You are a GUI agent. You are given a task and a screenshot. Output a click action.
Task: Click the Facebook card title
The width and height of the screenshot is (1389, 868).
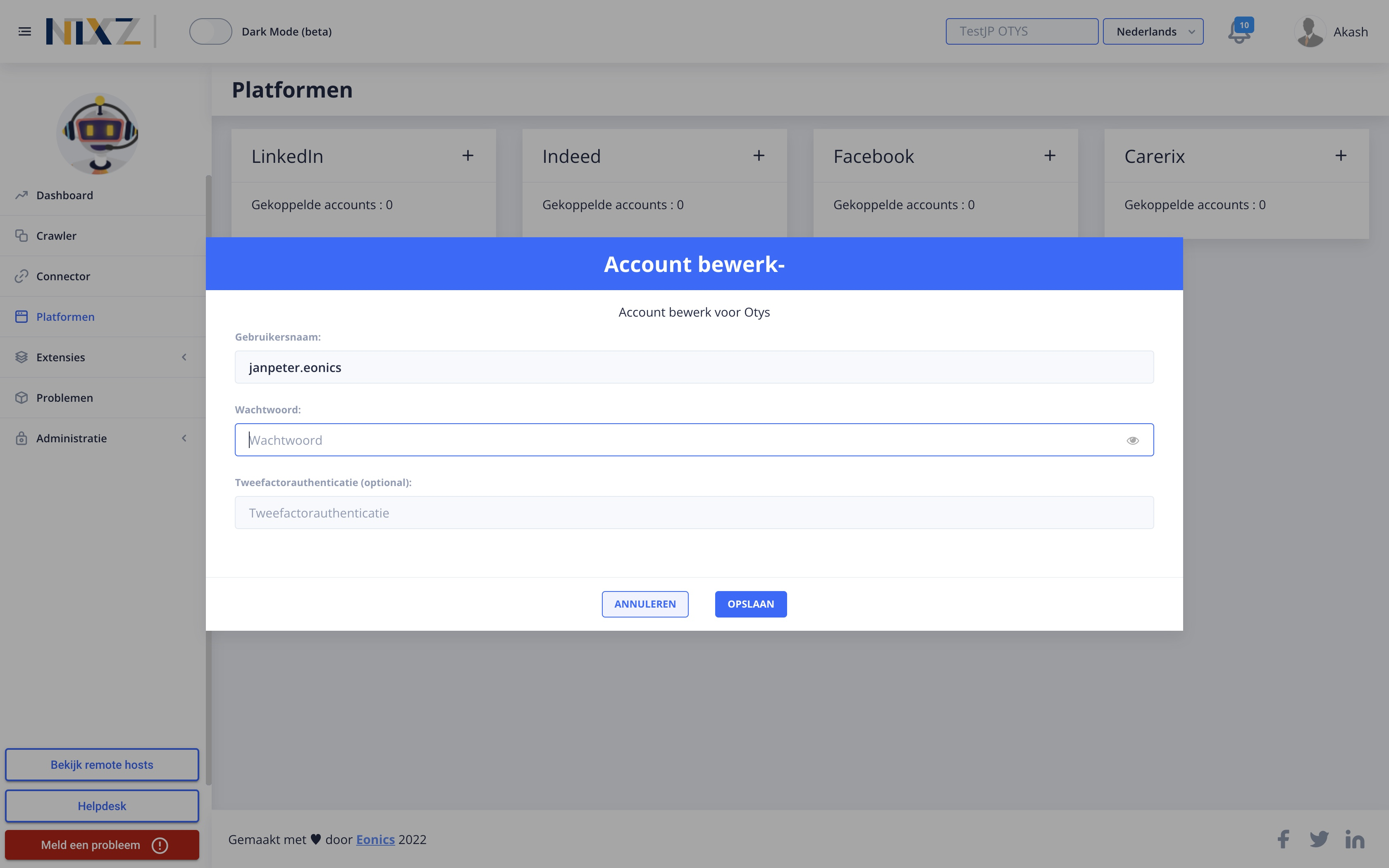(873, 156)
